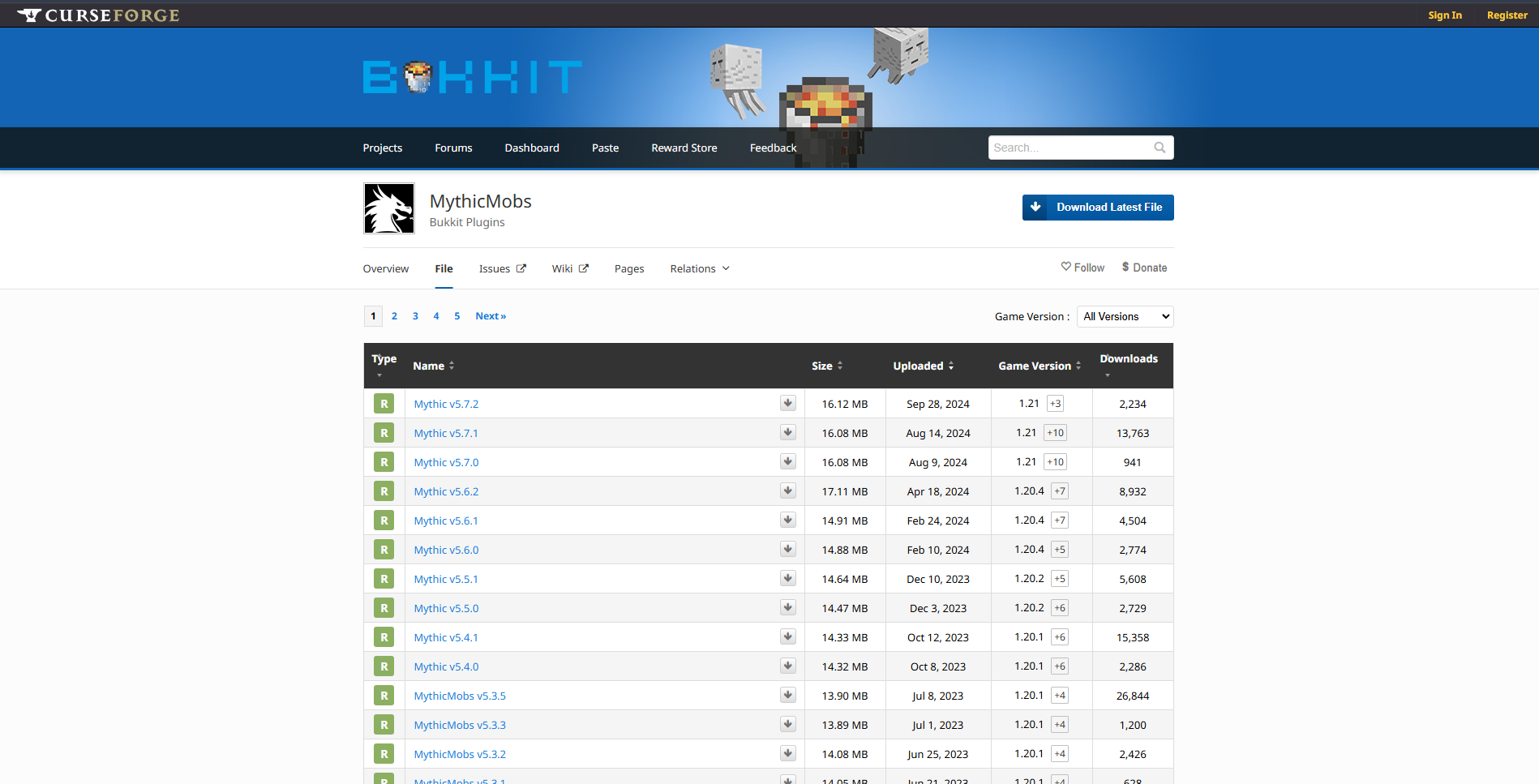This screenshot has width=1539, height=784.
Task: Open the Mythic v5.5.1 file link
Action: (446, 579)
